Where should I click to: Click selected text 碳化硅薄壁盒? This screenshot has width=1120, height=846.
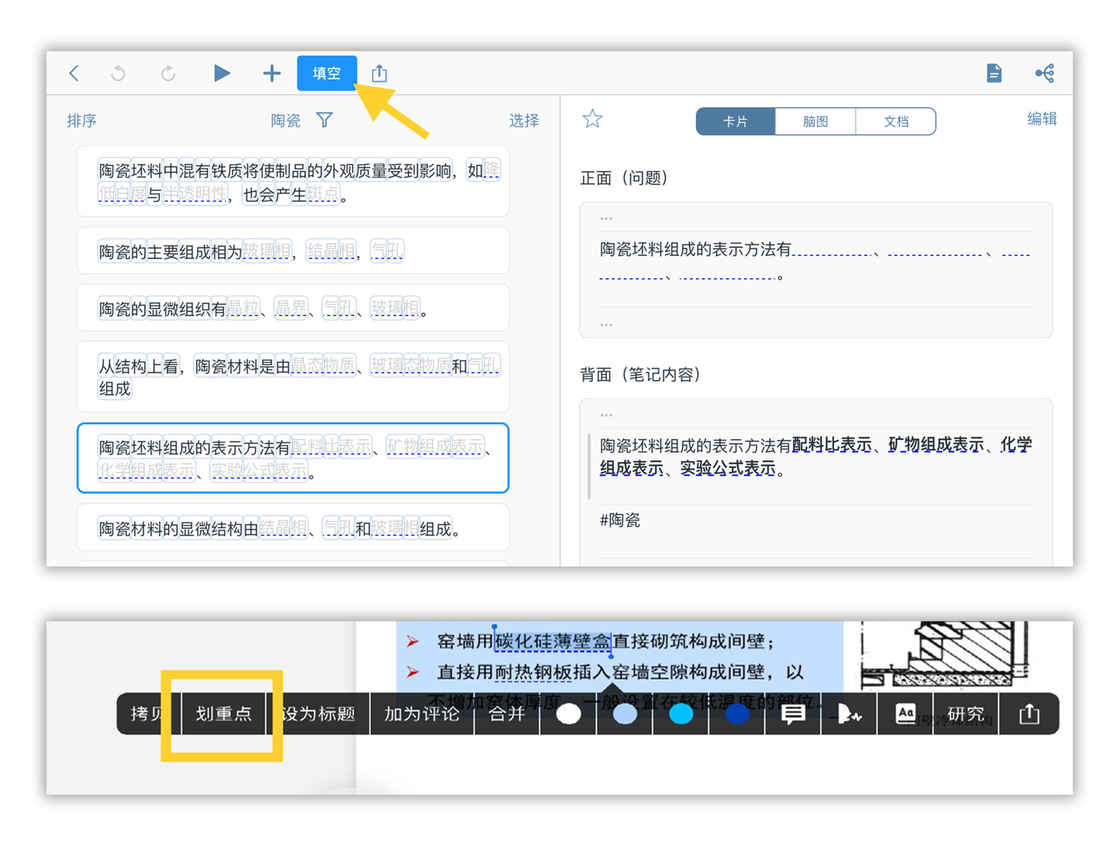pyautogui.click(x=553, y=641)
